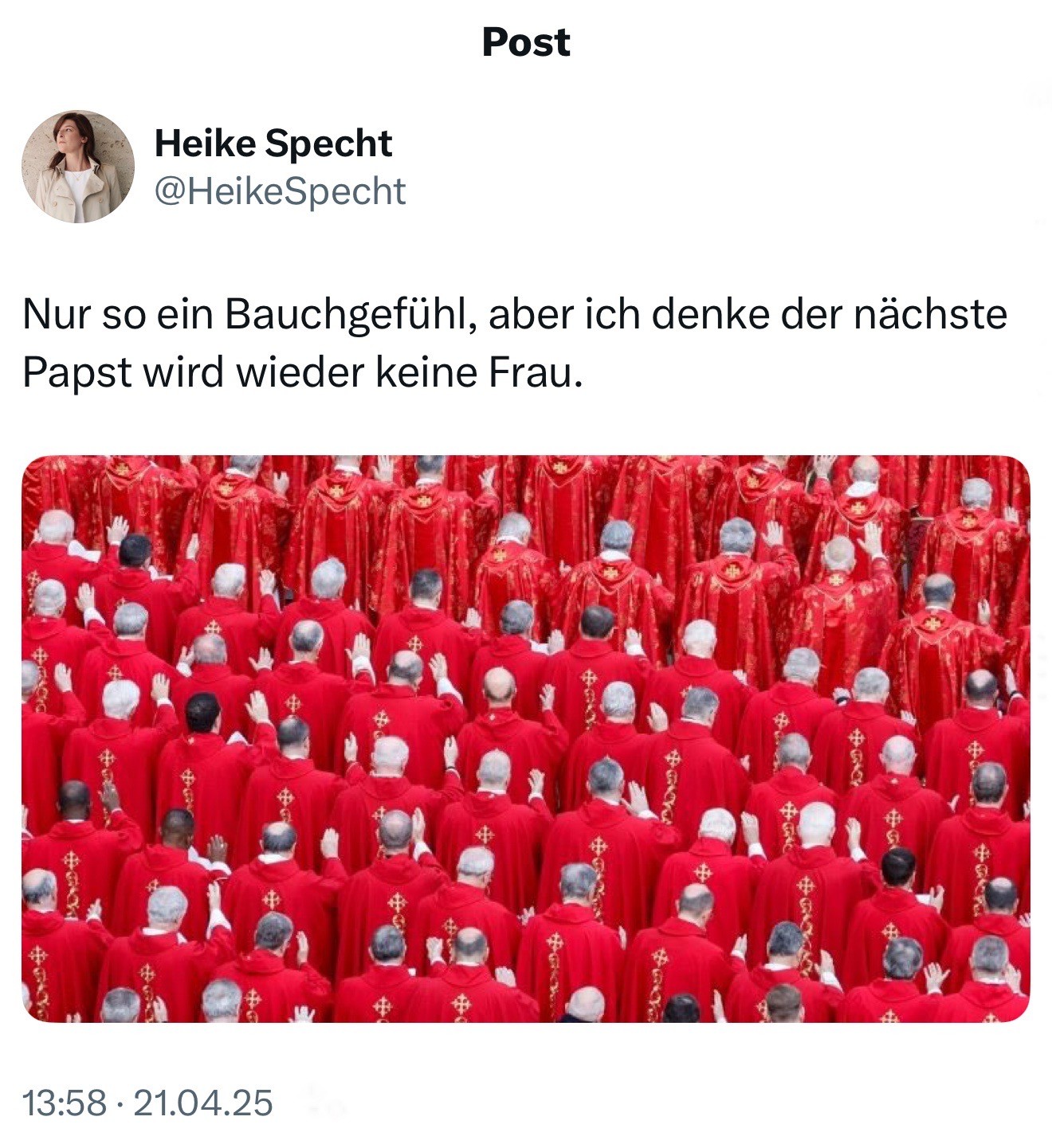Click the separator dot between time and date
Image resolution: width=1052 pixels, height=1148 pixels.
point(120,1104)
